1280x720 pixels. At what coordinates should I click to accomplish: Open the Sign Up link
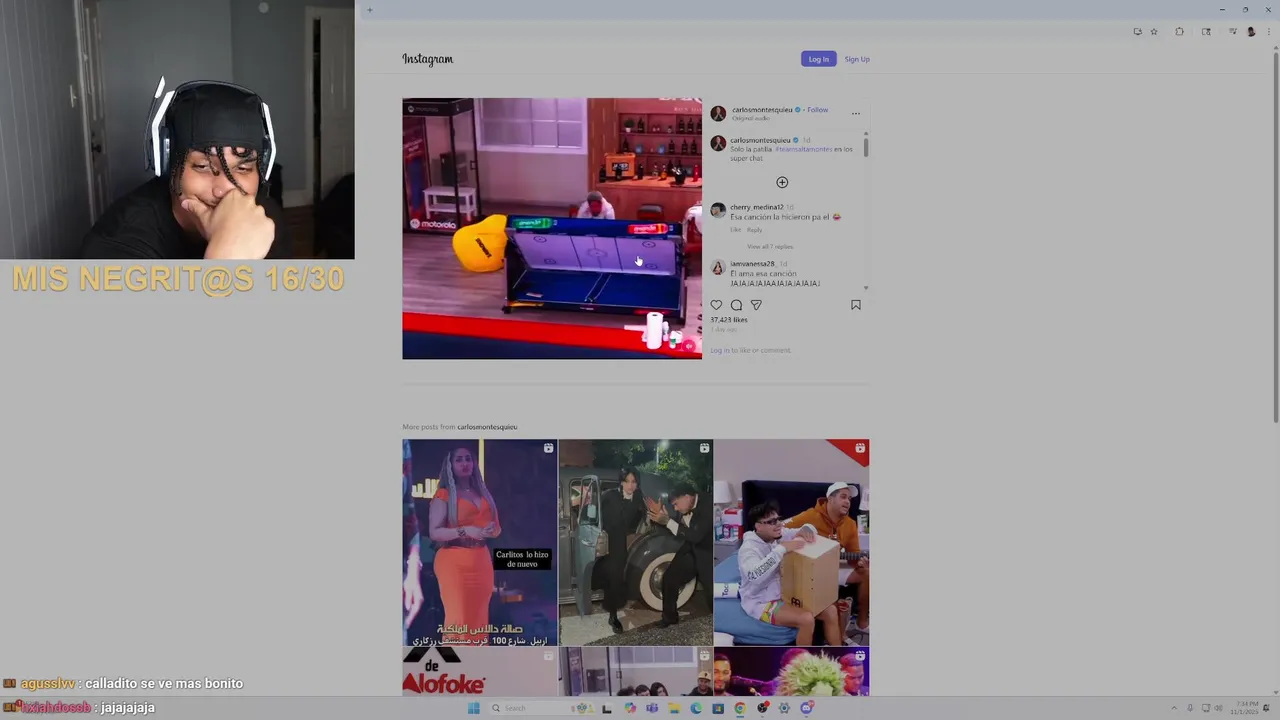click(x=857, y=59)
